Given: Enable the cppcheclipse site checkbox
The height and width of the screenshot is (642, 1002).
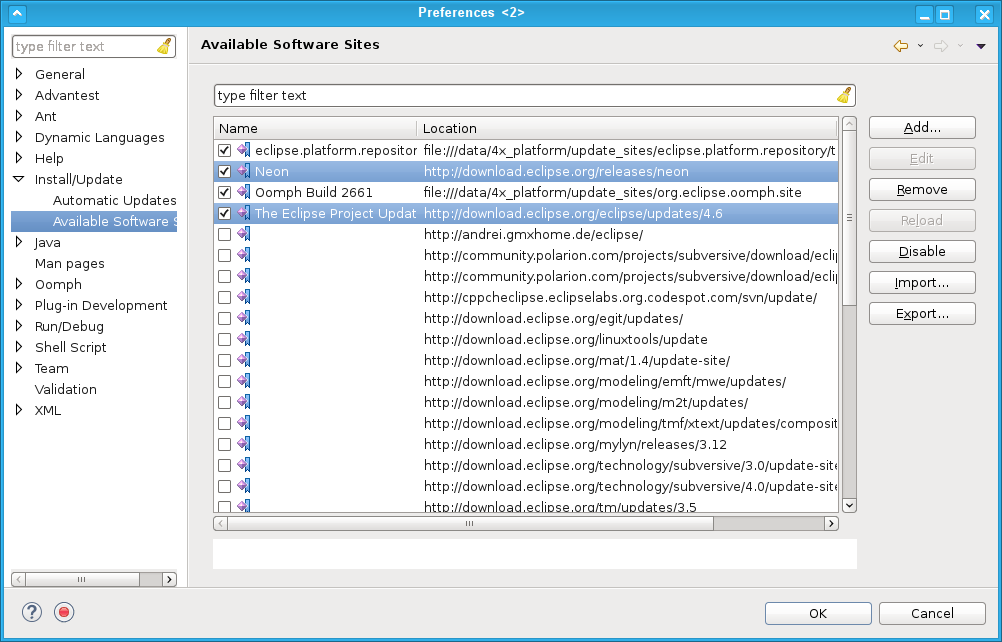Looking at the screenshot, I should click(224, 298).
